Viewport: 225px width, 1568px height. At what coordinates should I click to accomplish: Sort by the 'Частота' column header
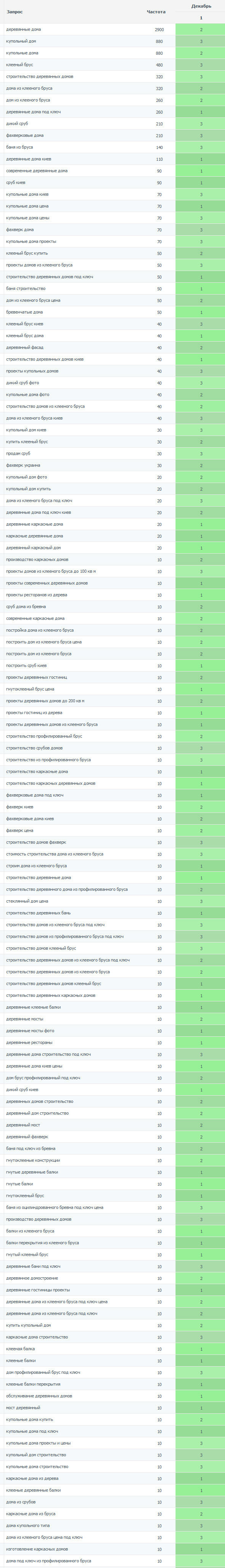(156, 11)
